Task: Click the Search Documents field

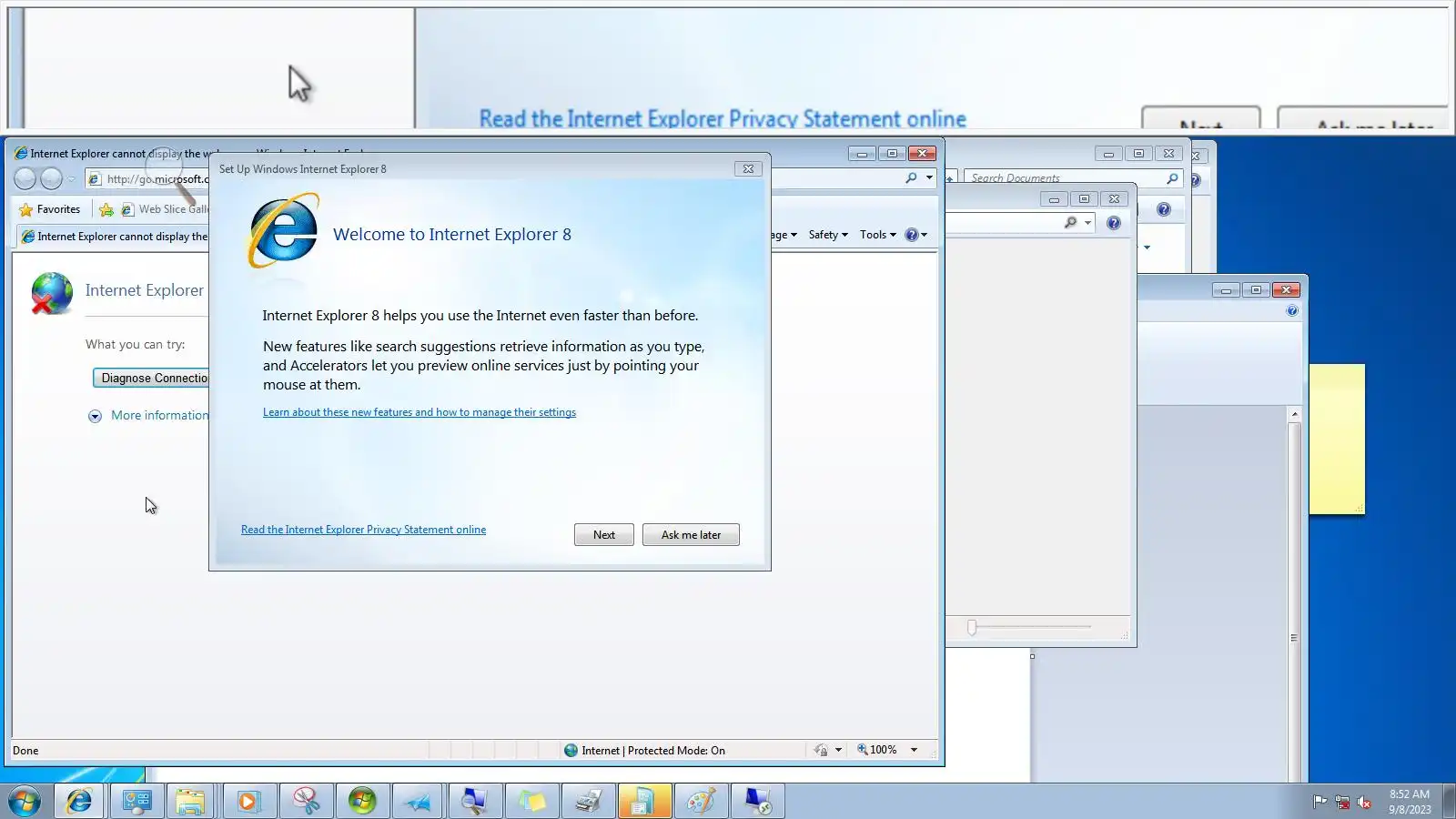Action: point(1063,178)
